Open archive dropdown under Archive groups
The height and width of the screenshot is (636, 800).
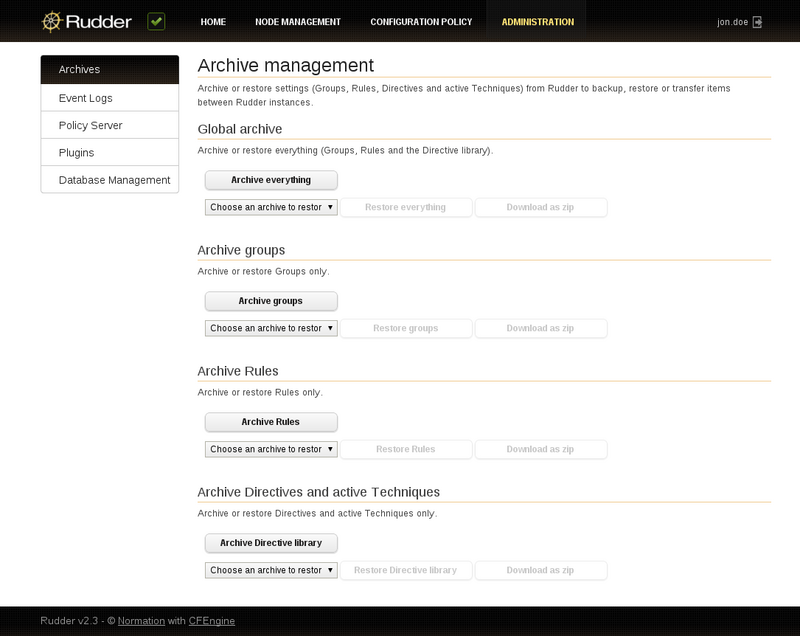(271, 328)
